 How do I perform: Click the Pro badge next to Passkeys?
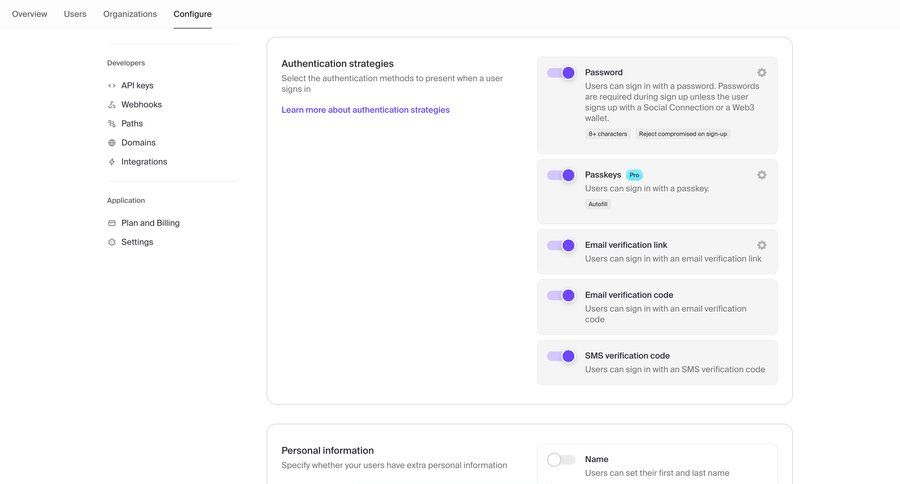pyautogui.click(x=634, y=175)
